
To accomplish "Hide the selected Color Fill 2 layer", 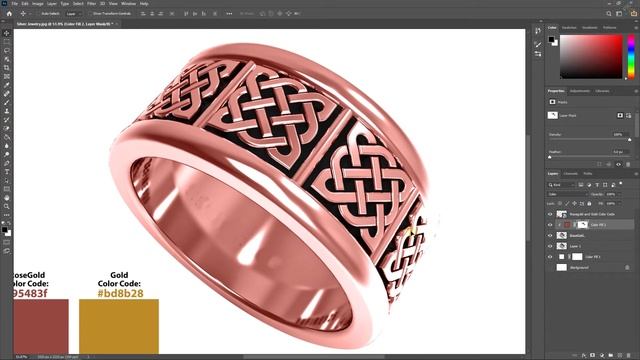I will tap(550, 225).
